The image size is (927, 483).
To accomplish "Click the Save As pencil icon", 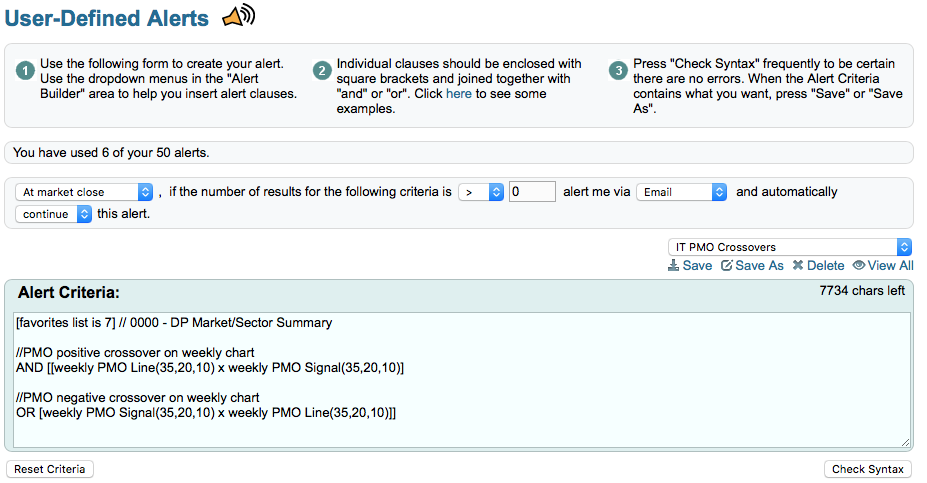I will tap(727, 266).
